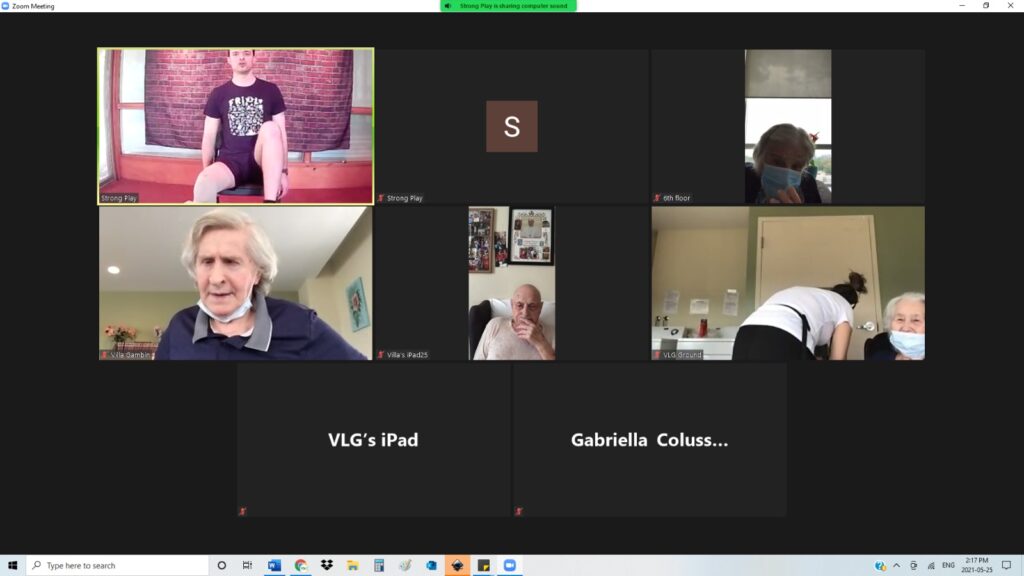Select the Strong Play video tile
This screenshot has height=576, width=1024.
pos(235,126)
